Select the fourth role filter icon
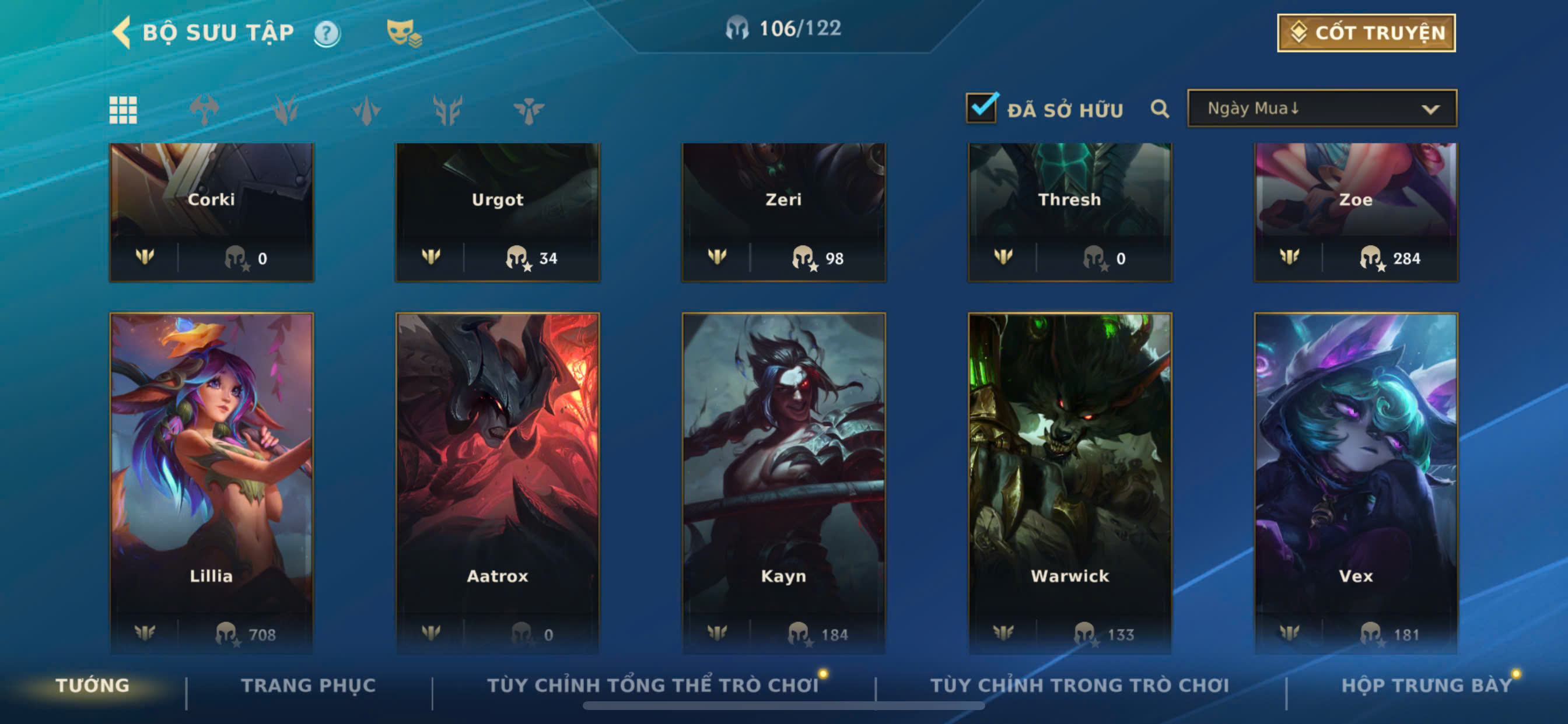 [447, 110]
